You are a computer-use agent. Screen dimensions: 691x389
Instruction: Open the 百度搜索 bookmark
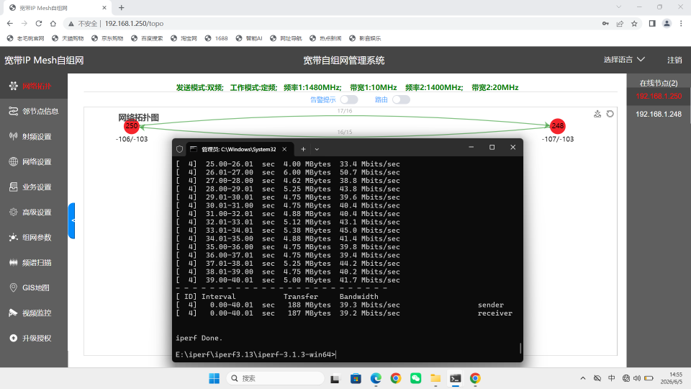147,38
